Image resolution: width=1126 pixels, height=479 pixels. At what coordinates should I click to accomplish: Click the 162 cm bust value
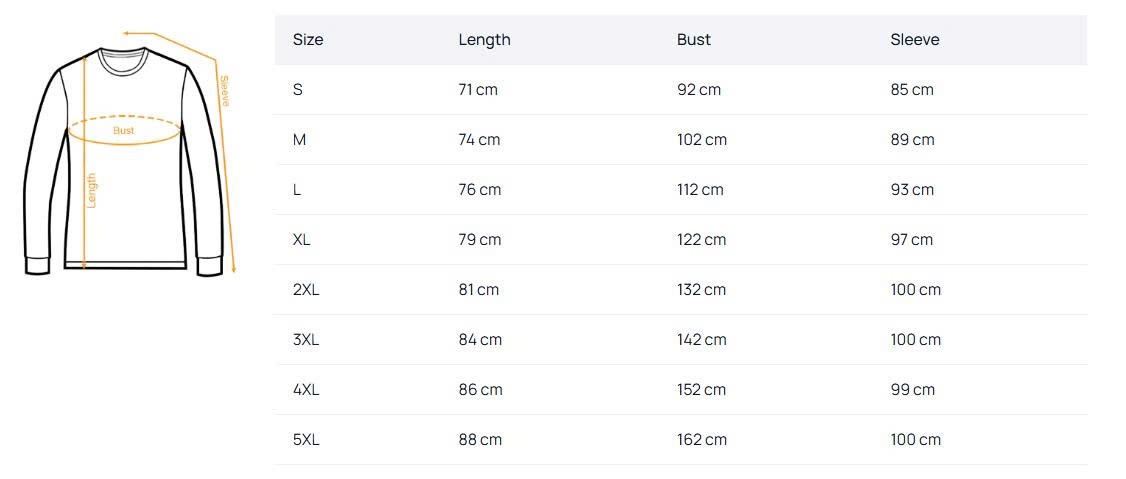(x=701, y=440)
